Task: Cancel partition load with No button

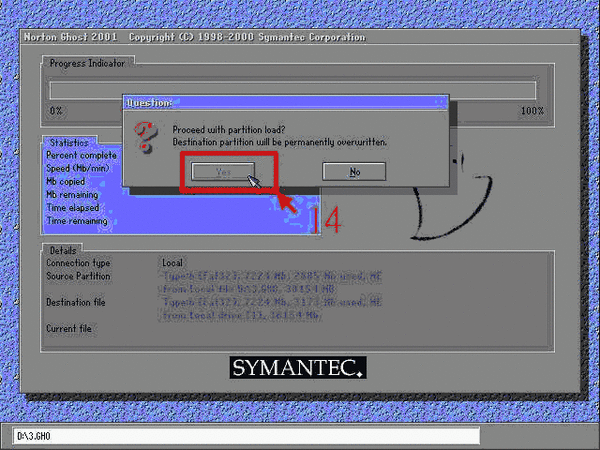Action: pyautogui.click(x=354, y=171)
